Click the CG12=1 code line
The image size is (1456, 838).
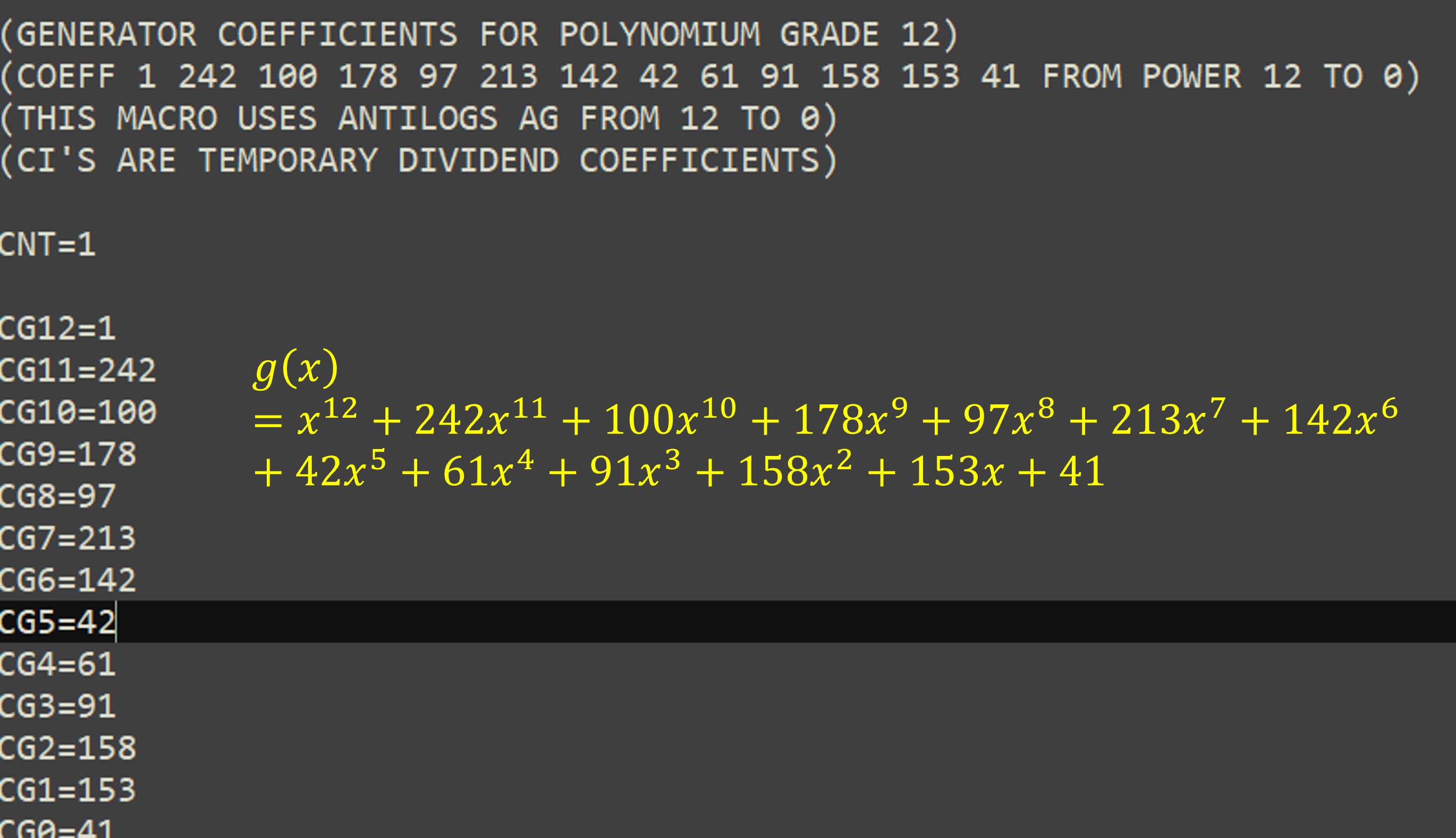point(57,328)
